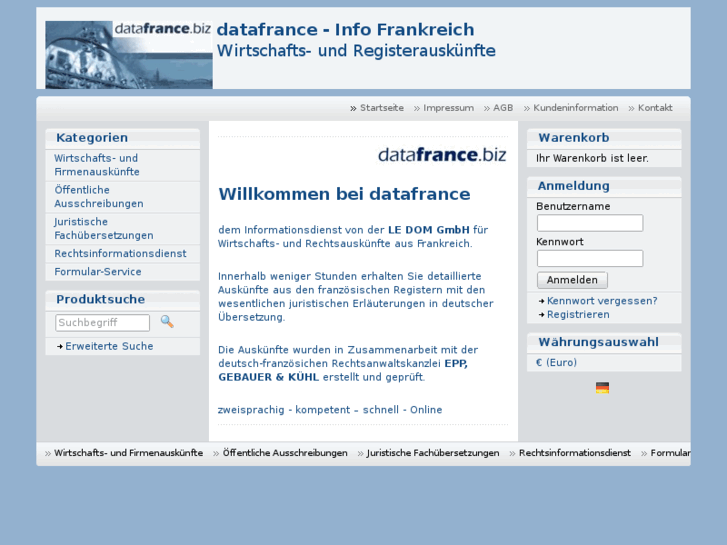Open footer link Wirtschafts- und Firmenauskünfte
The image size is (727, 545).
pyautogui.click(x=128, y=453)
